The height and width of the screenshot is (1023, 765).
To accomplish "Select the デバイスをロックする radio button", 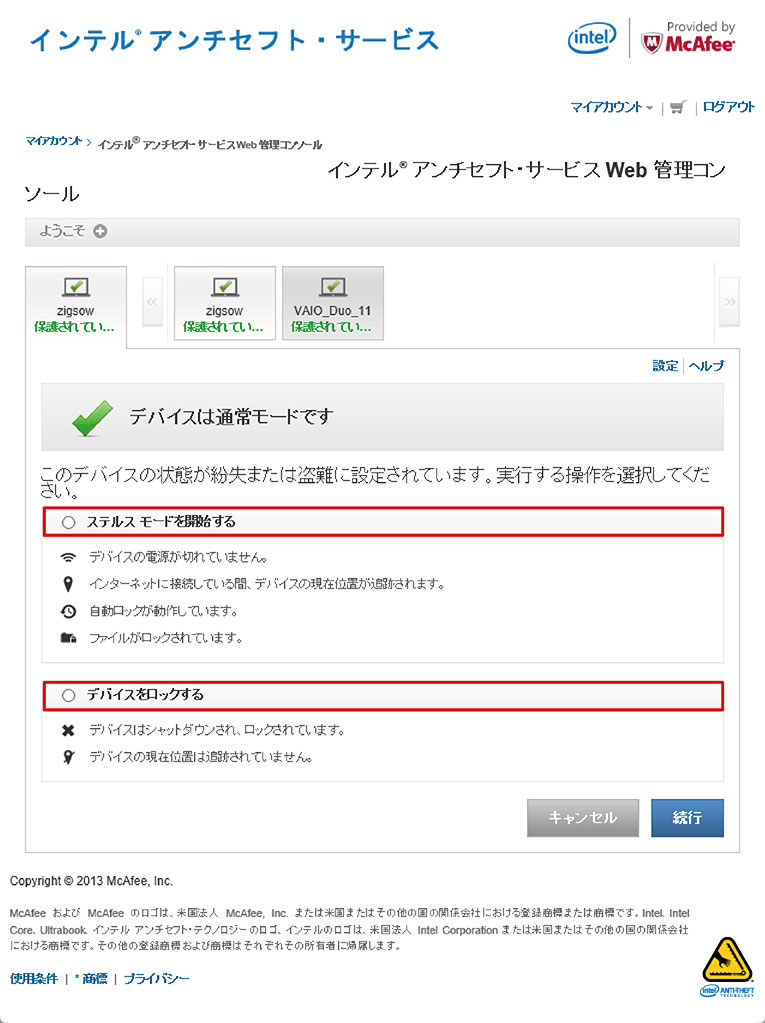I will [x=69, y=695].
